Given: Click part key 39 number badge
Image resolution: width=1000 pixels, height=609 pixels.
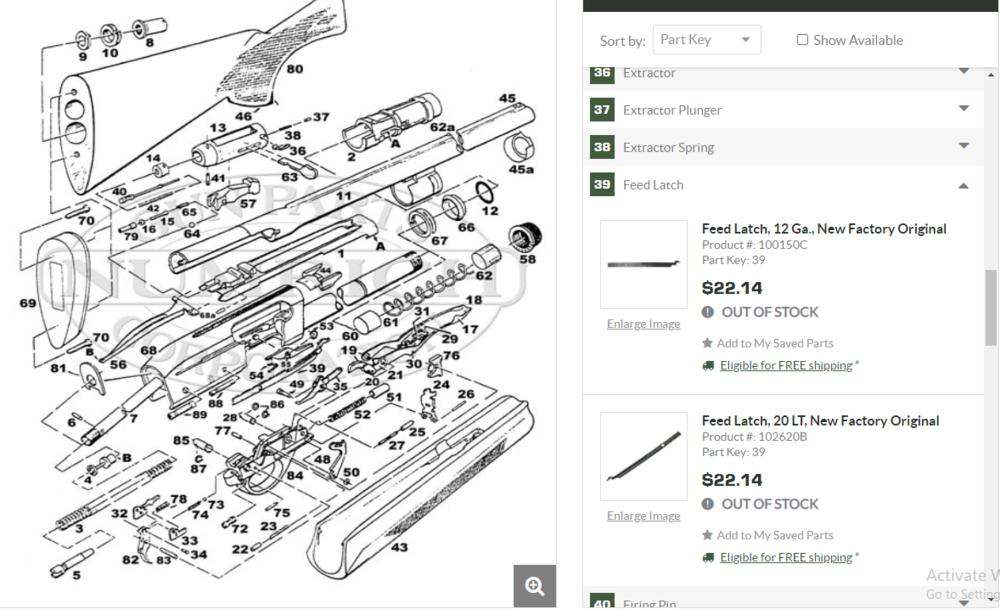Looking at the screenshot, I should (x=602, y=184).
